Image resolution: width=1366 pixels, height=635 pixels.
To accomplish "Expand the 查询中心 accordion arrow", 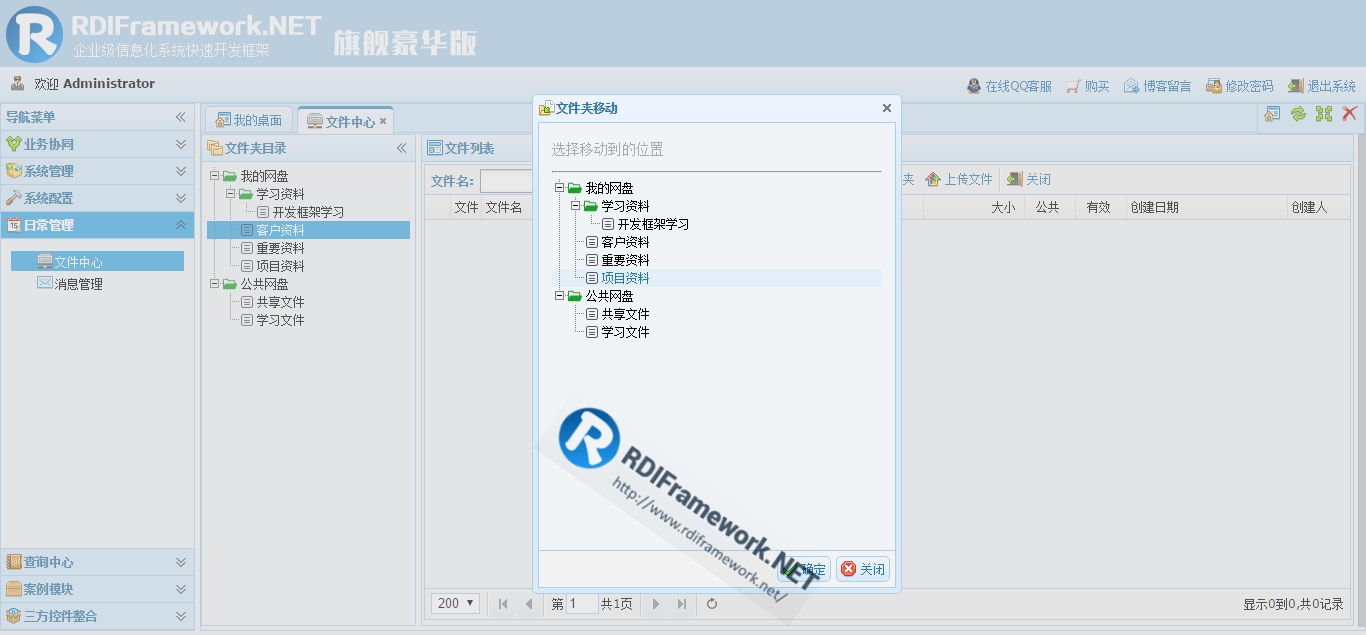I will (x=181, y=562).
